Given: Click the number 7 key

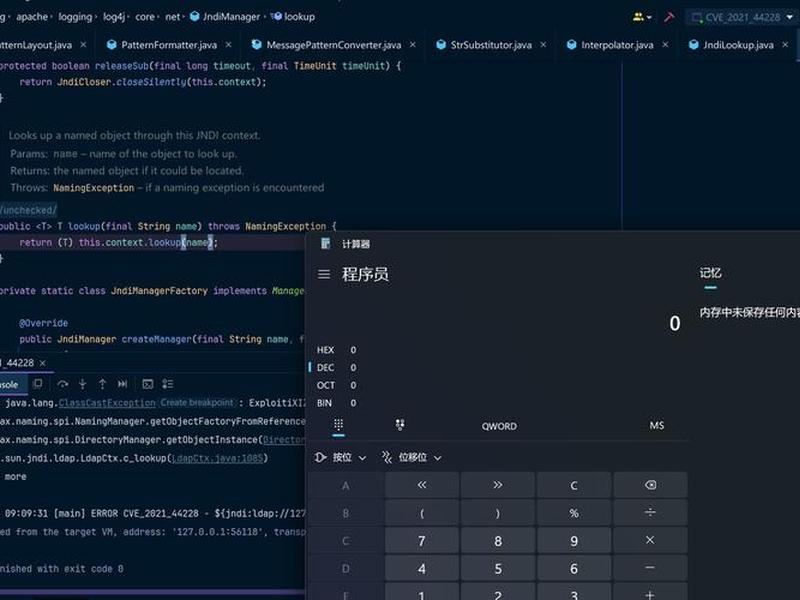Looking at the screenshot, I should pos(422,540).
